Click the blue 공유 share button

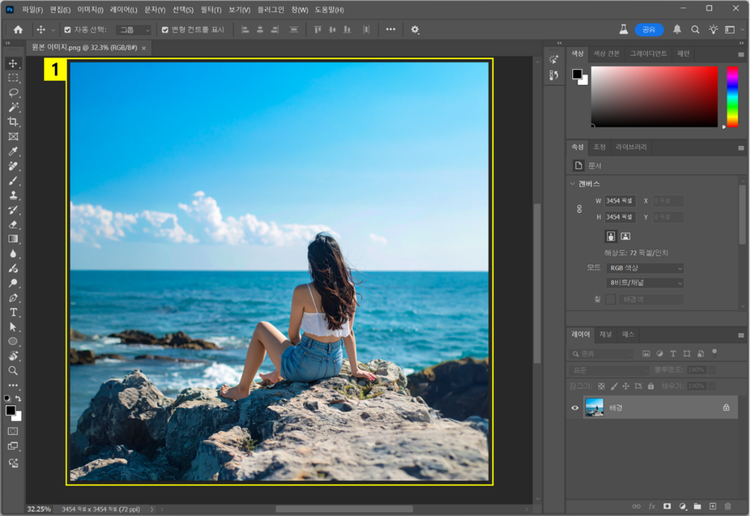pos(649,30)
